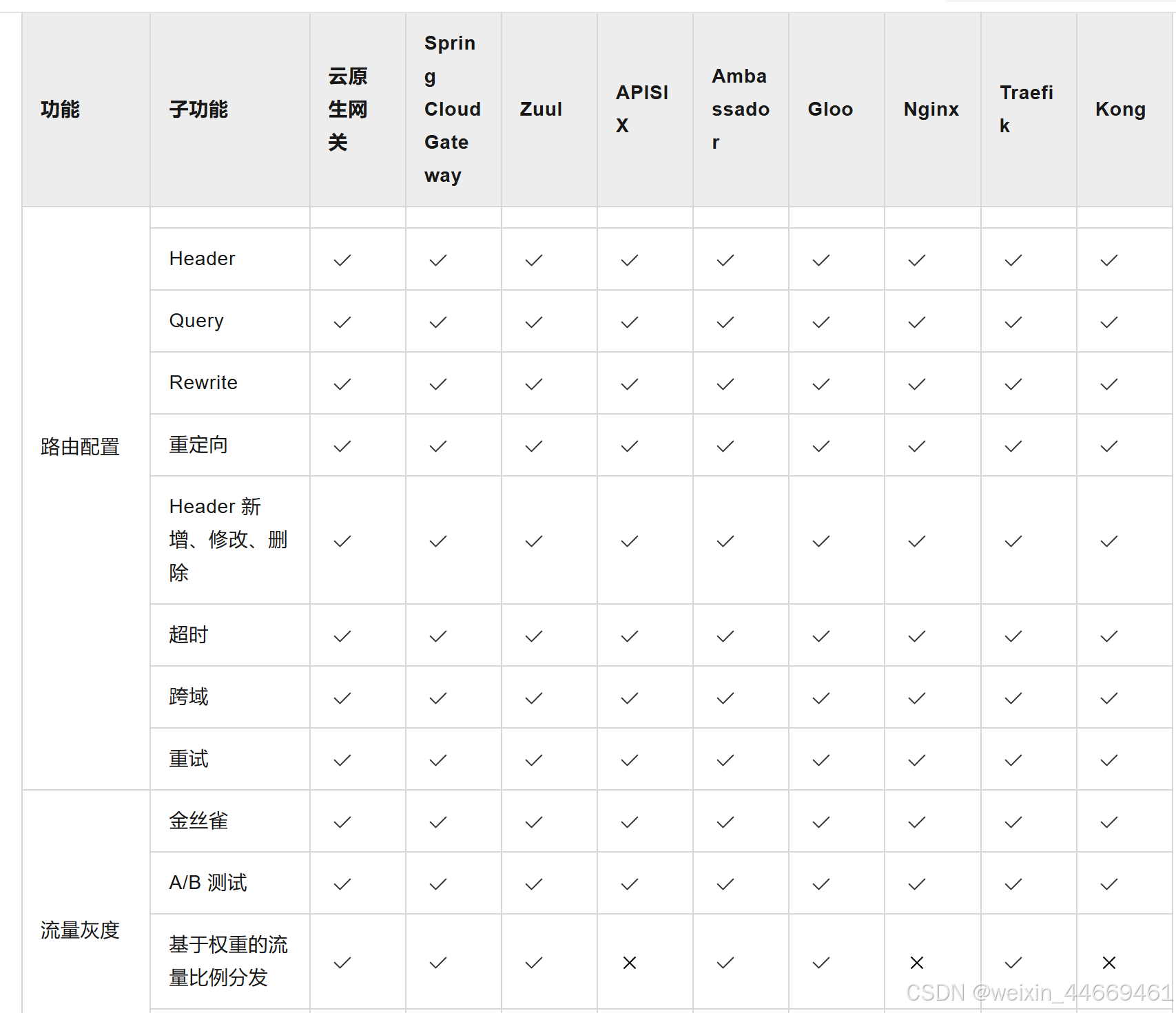Screen dimensions: 1176x1013
Task: Click weighted traffic checkmark under Zuul
Action: (x=534, y=963)
